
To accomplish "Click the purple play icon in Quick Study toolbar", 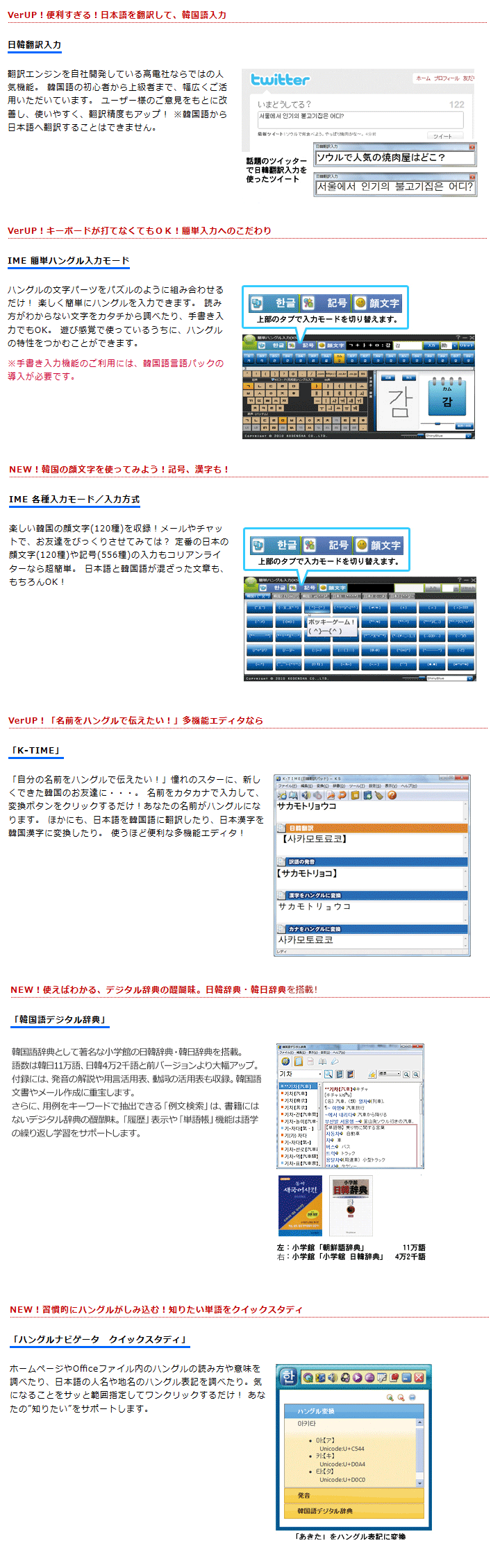I will click(x=358, y=1378).
